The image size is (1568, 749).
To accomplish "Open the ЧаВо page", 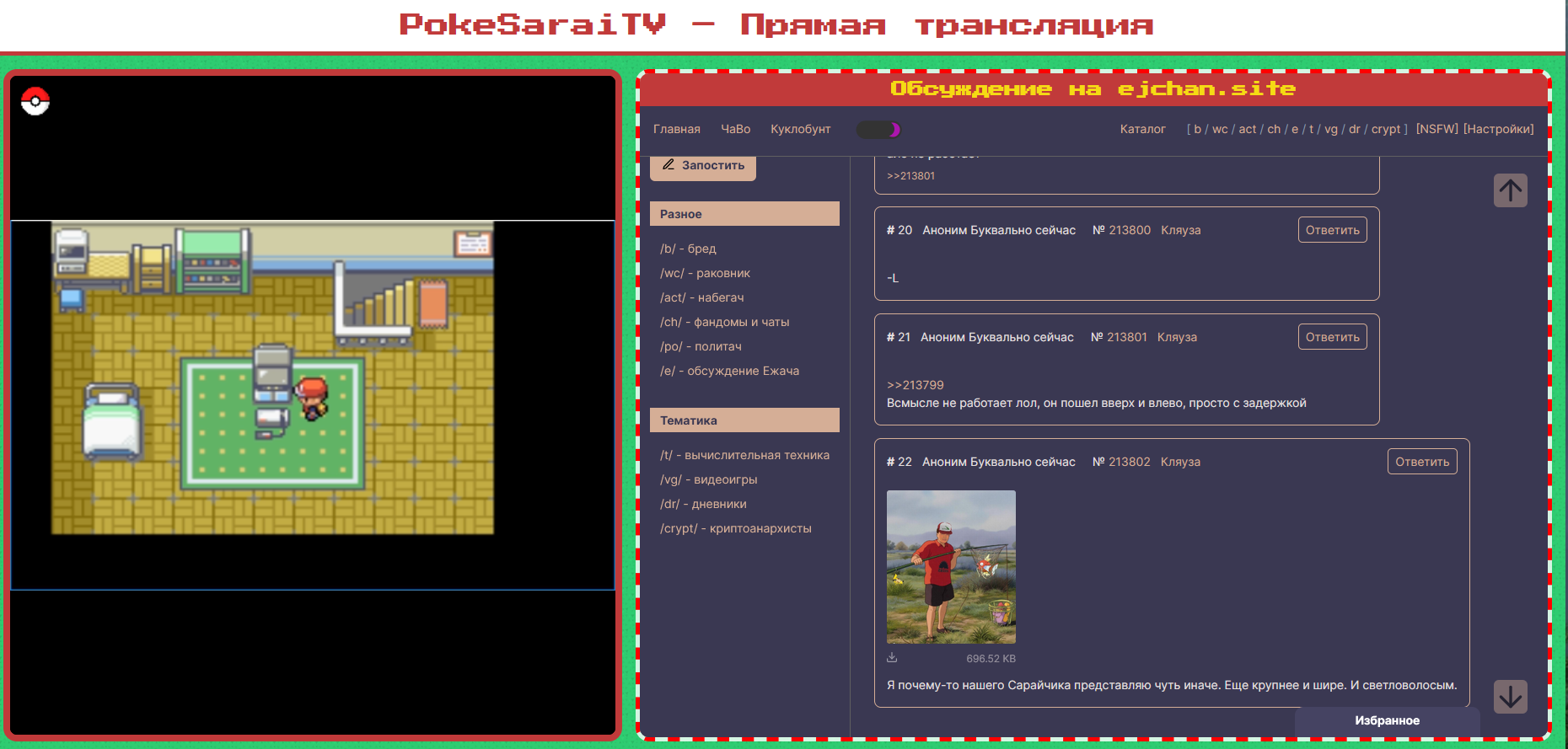I will [735, 129].
